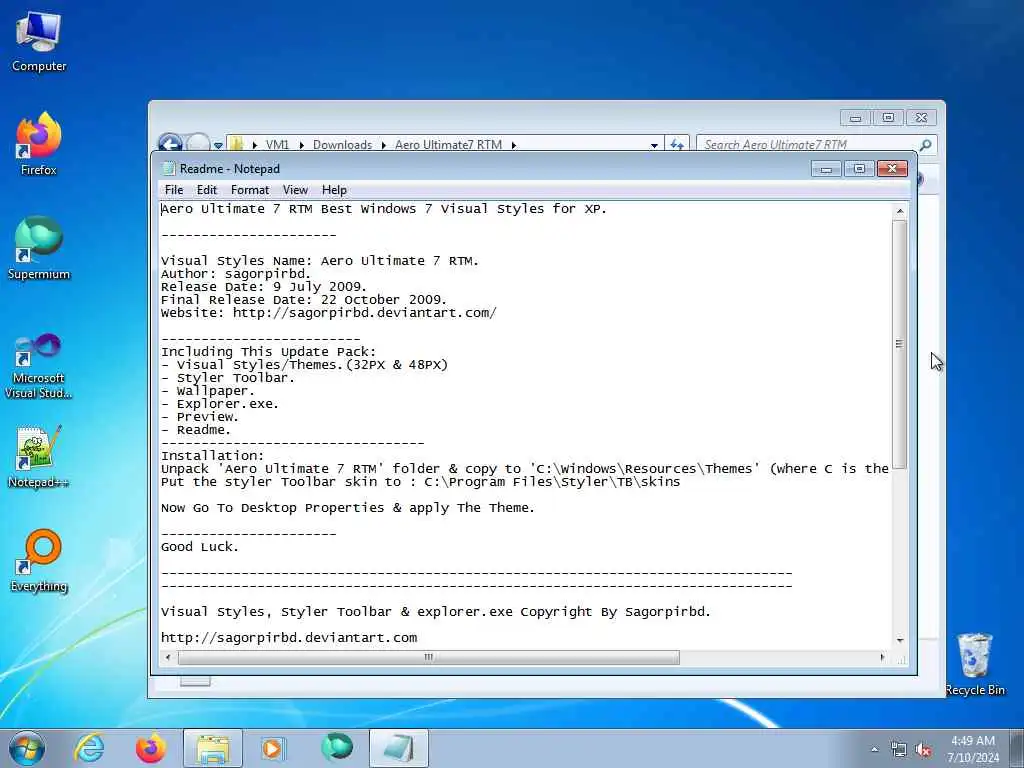
Task: Show hidden tray icons arrow
Action: (874, 750)
